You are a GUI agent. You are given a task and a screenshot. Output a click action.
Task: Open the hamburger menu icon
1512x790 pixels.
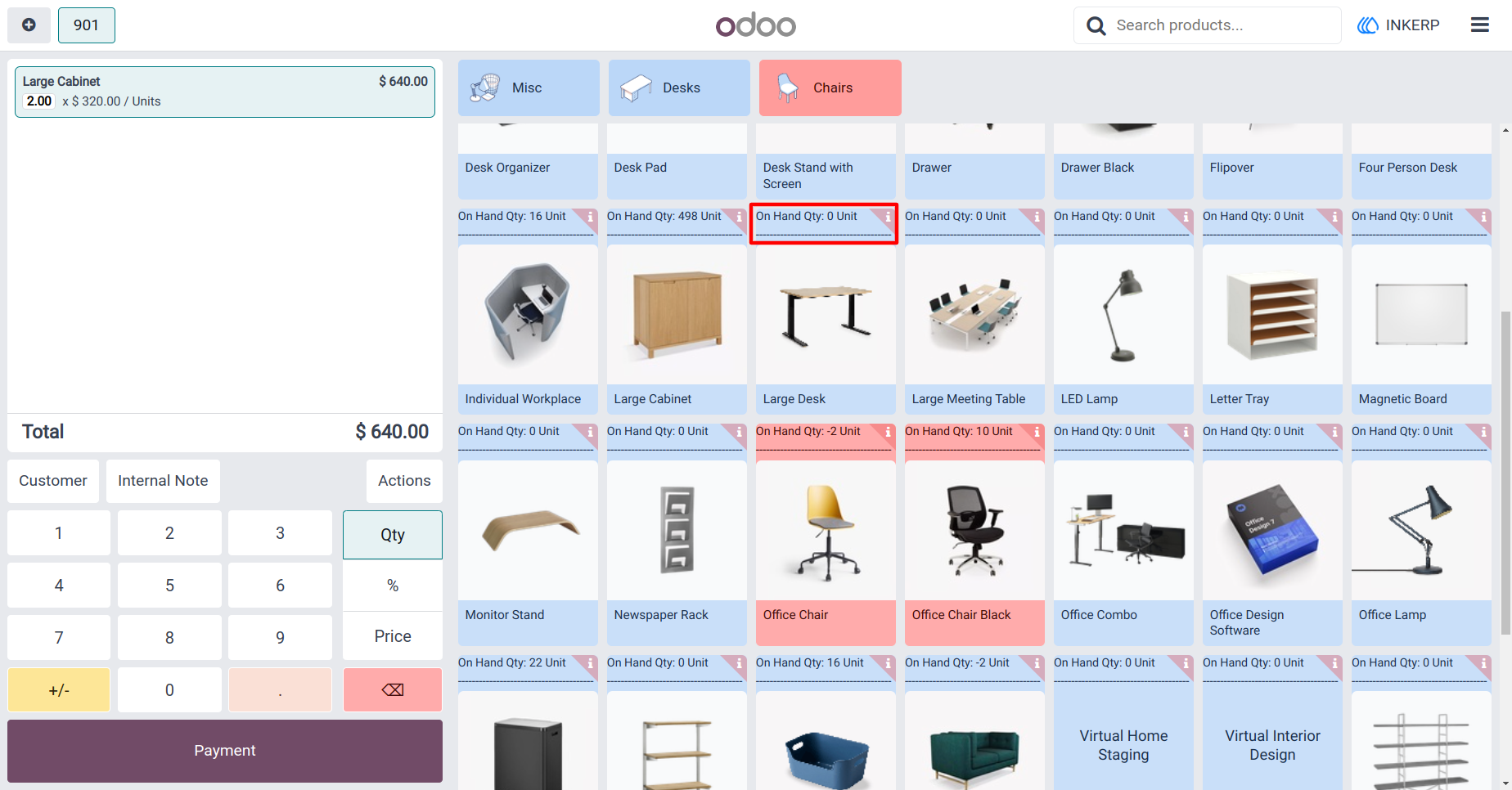(x=1479, y=25)
